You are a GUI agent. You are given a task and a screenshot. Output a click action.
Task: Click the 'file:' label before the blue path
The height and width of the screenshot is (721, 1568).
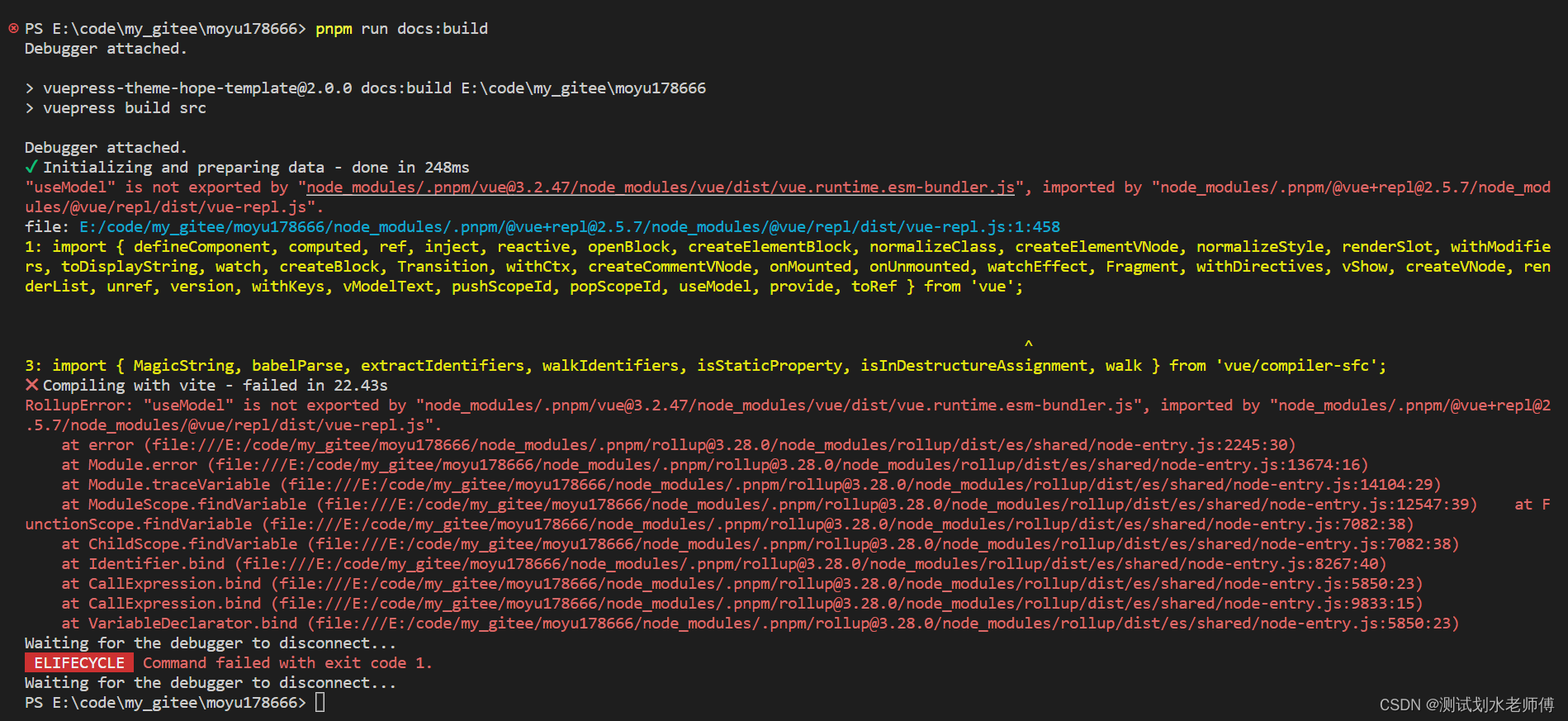click(47, 227)
